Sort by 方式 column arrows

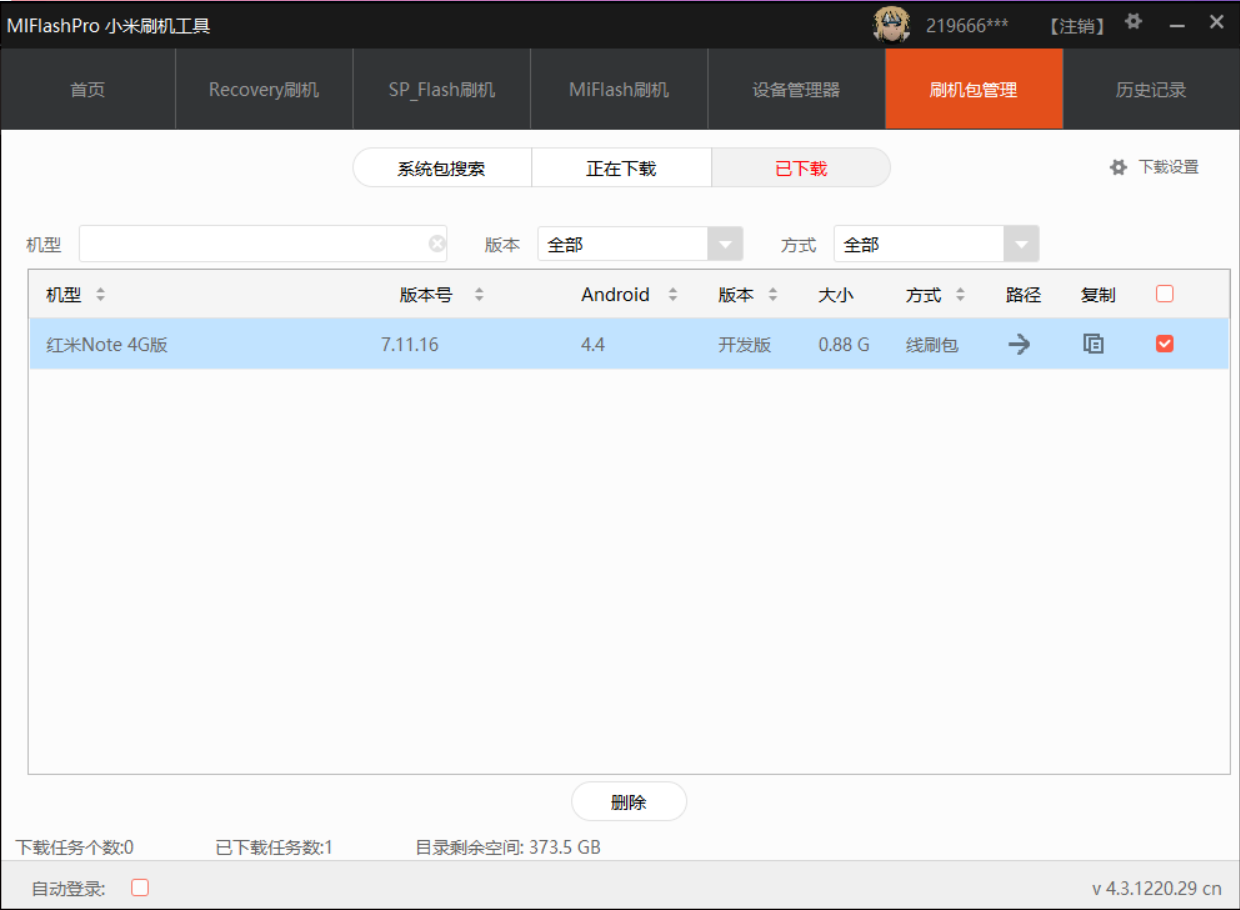pos(961,295)
